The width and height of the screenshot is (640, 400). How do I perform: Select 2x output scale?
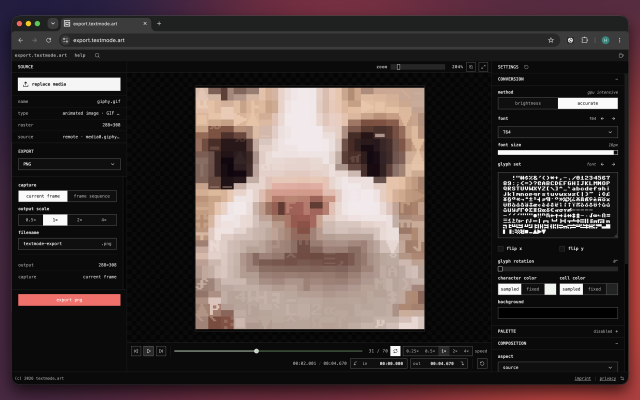click(x=80, y=220)
